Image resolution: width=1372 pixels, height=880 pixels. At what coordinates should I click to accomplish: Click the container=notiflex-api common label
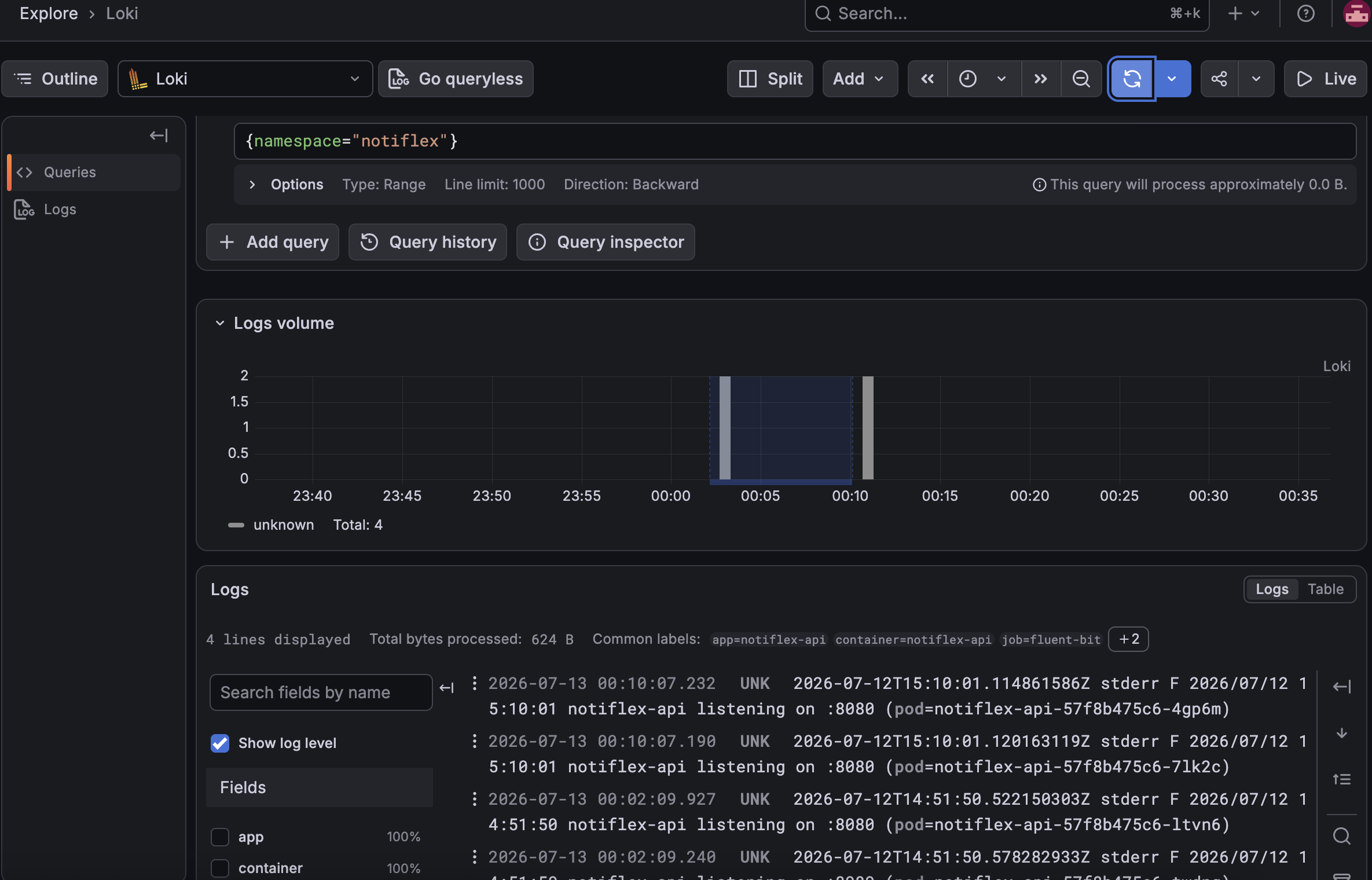[914, 640]
